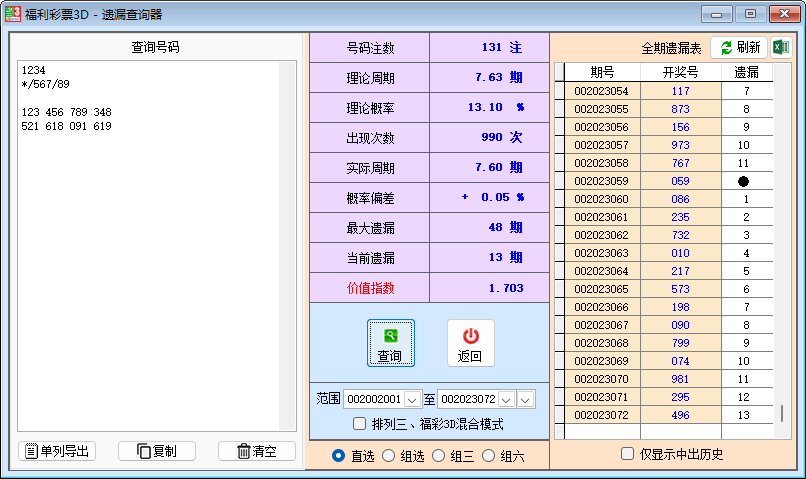Export the table via Excel icon
The image size is (806, 479).
pos(781,47)
